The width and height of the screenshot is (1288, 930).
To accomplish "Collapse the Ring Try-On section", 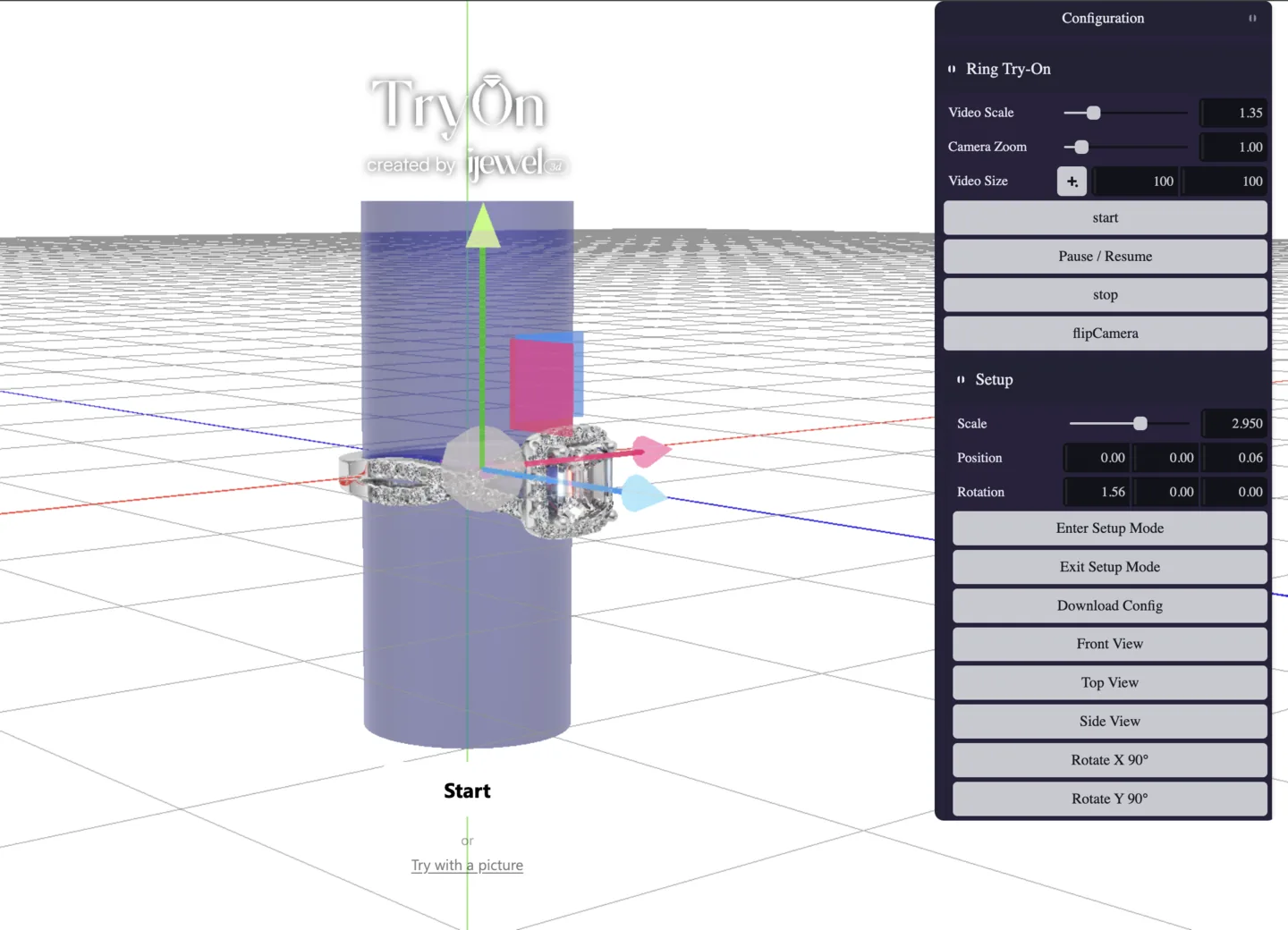I will (x=952, y=69).
